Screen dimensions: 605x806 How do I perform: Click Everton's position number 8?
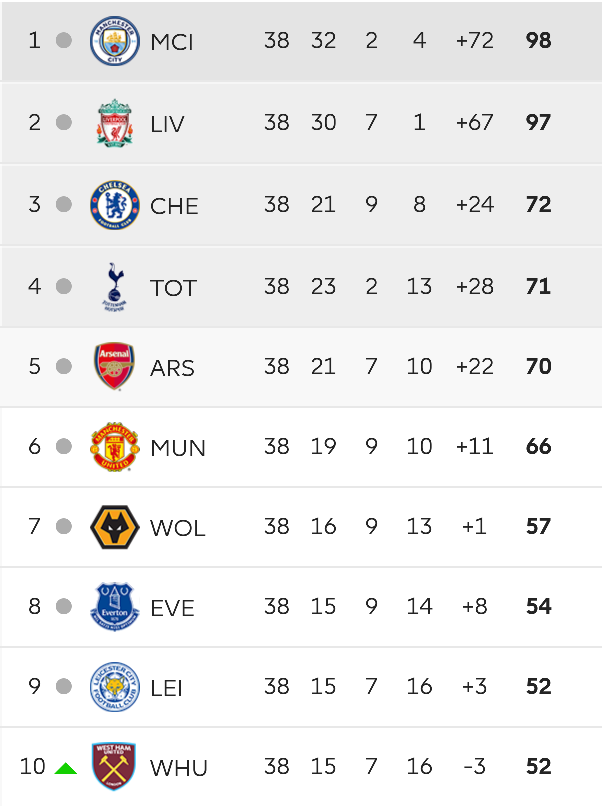click(34, 607)
